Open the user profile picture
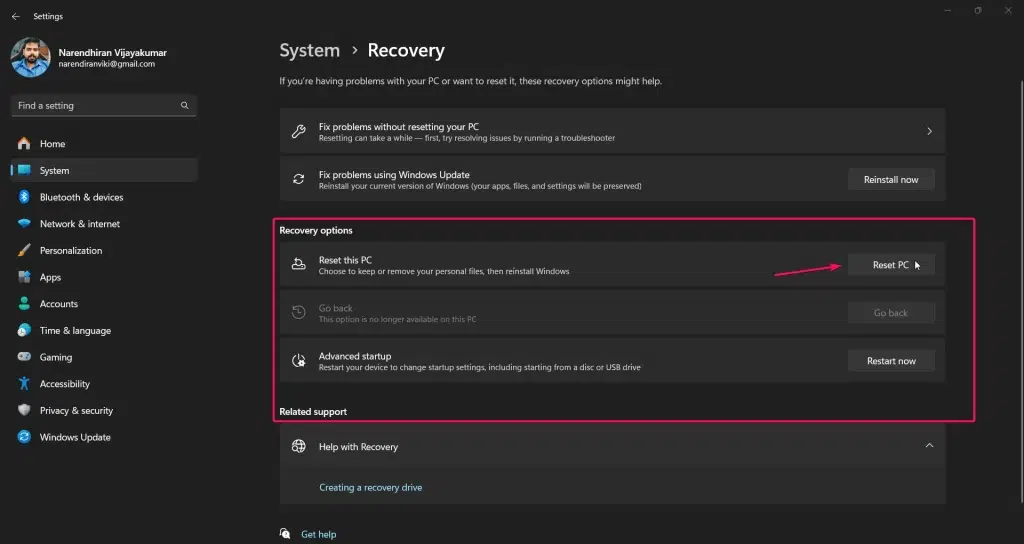This screenshot has height=544, width=1024. [31, 57]
